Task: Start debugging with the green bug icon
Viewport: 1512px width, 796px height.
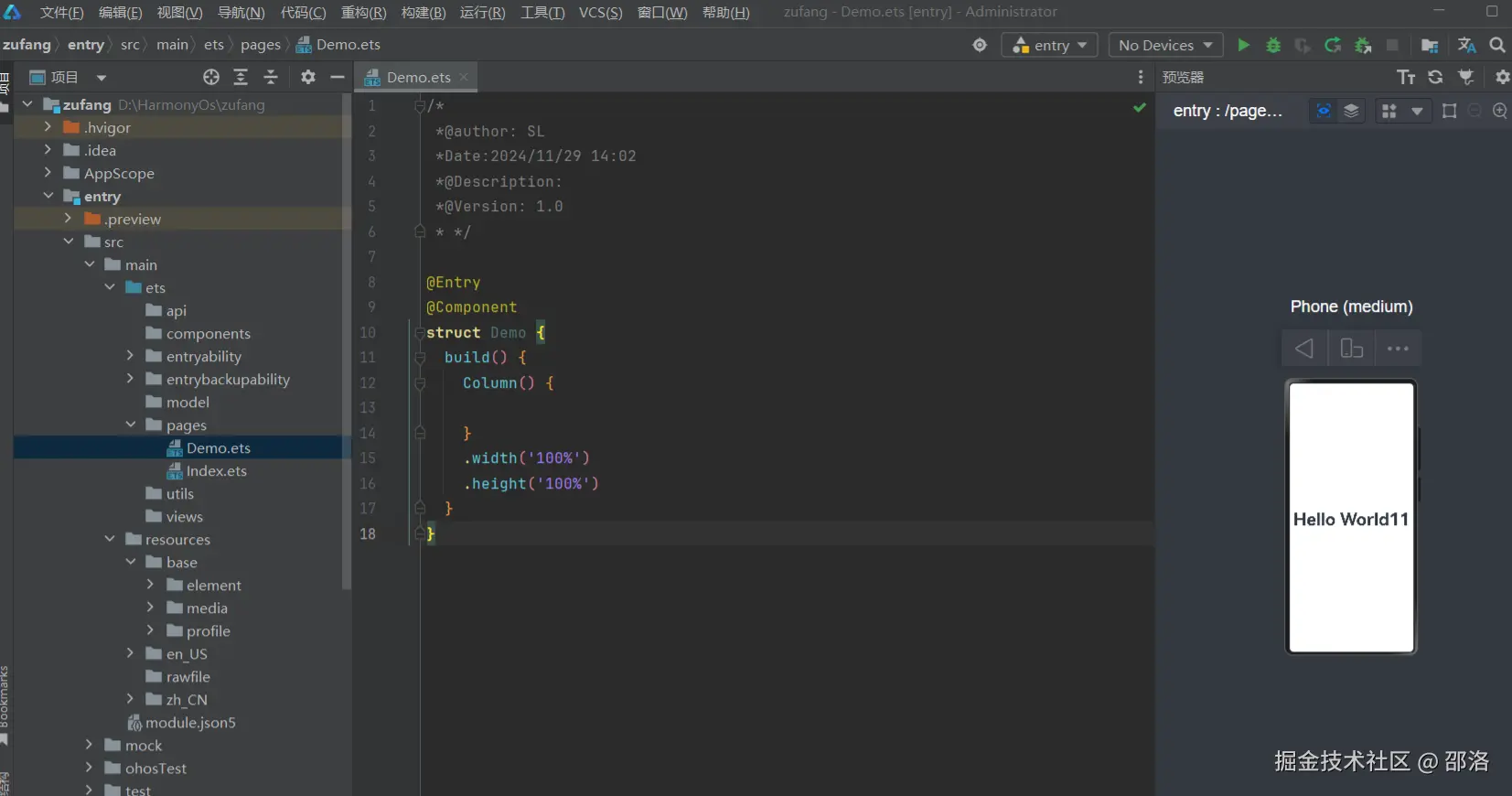Action: [1272, 45]
